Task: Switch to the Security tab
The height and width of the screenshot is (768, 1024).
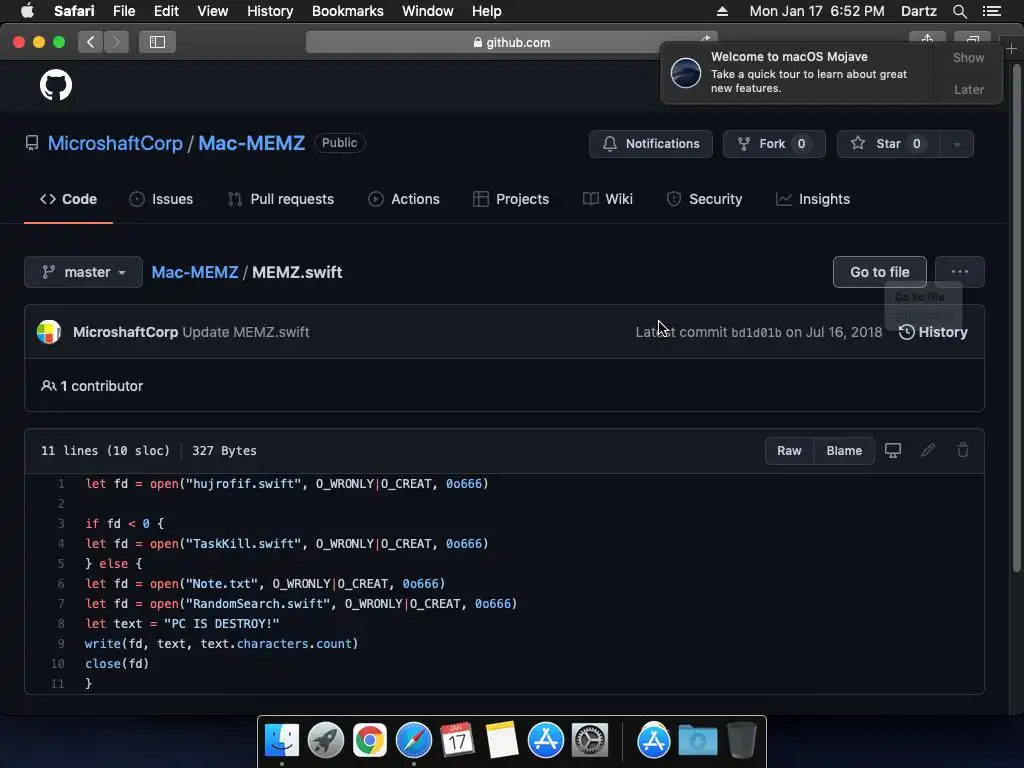Action: (705, 199)
